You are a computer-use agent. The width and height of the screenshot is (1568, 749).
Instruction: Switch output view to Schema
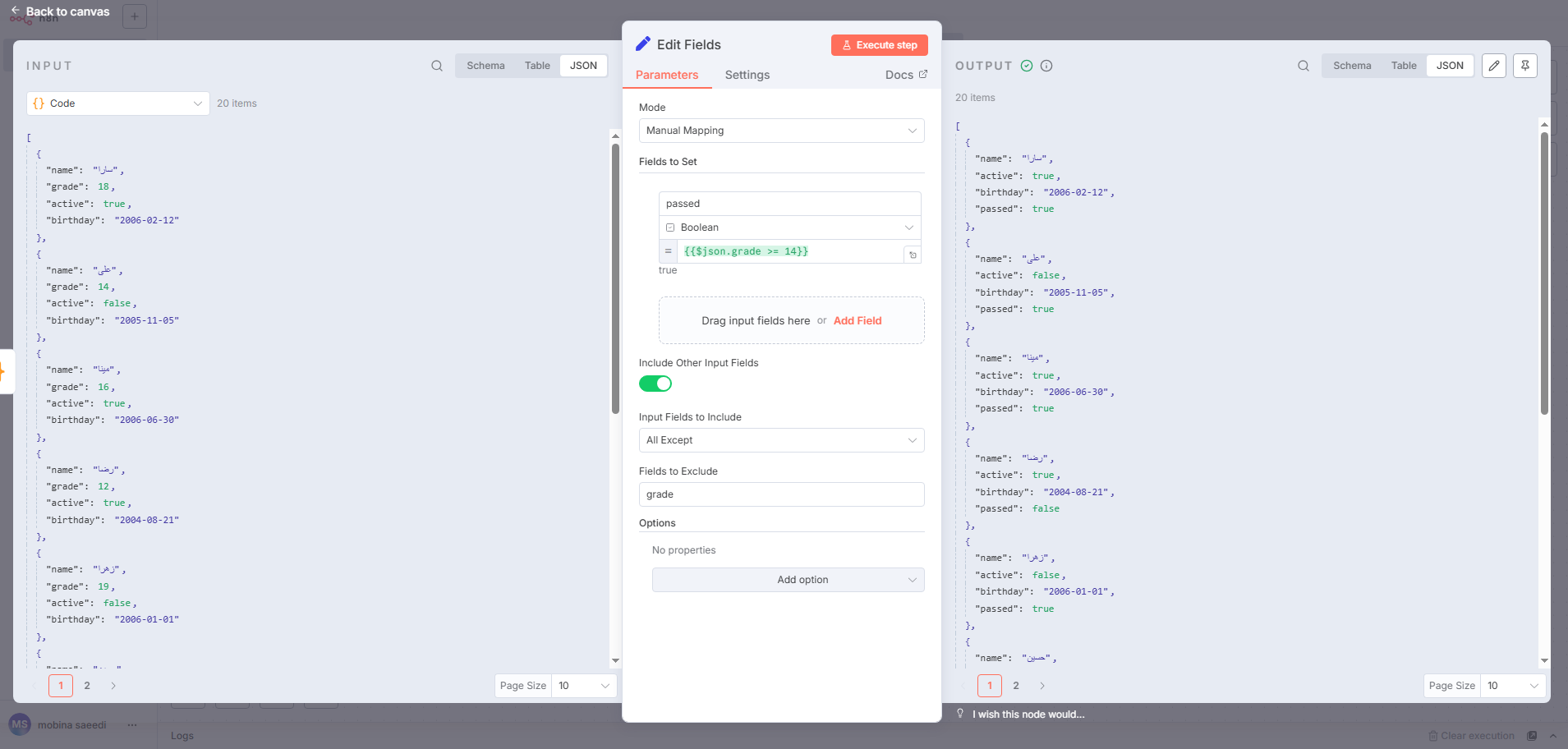click(x=1352, y=66)
